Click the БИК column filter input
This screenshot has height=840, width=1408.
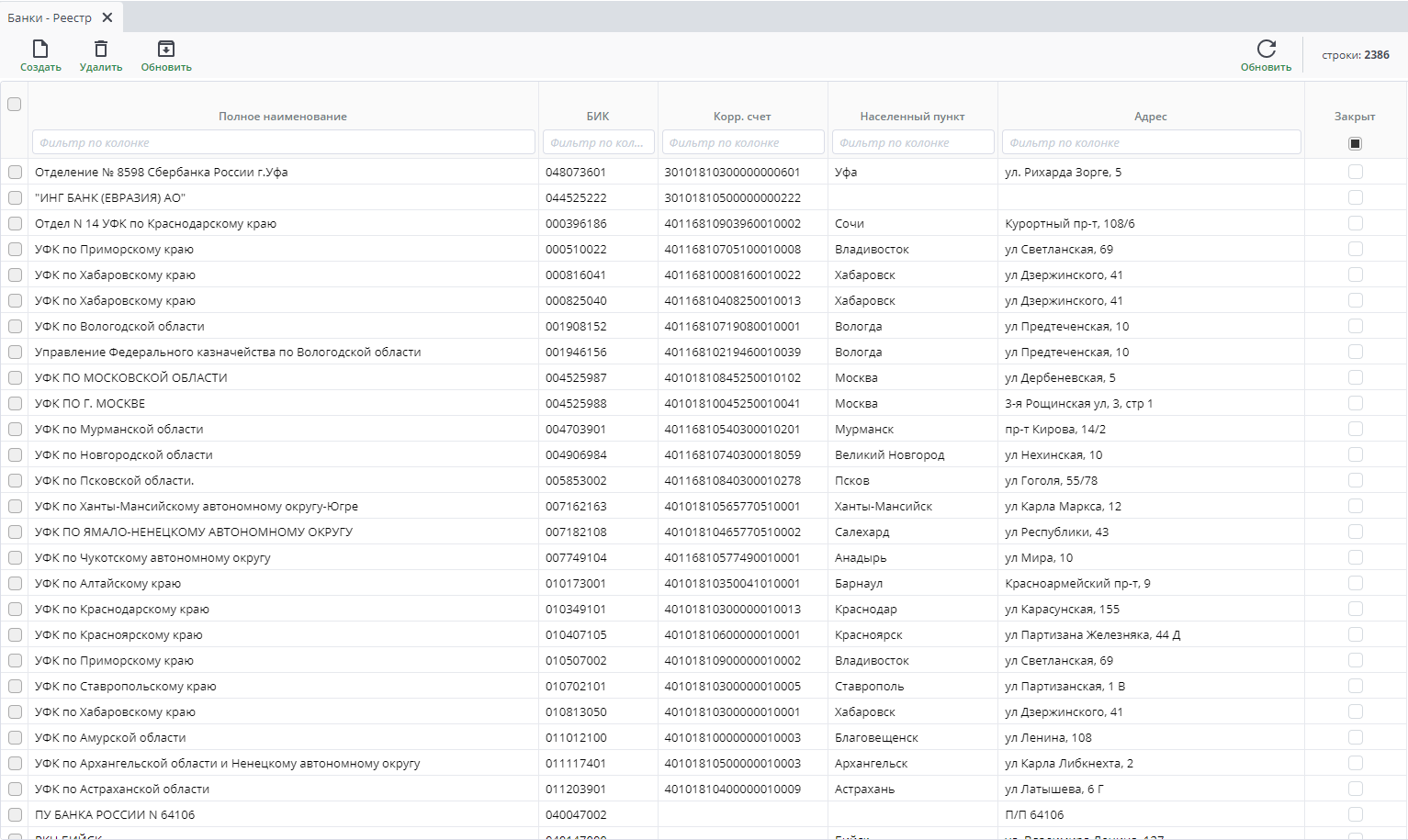(x=598, y=142)
